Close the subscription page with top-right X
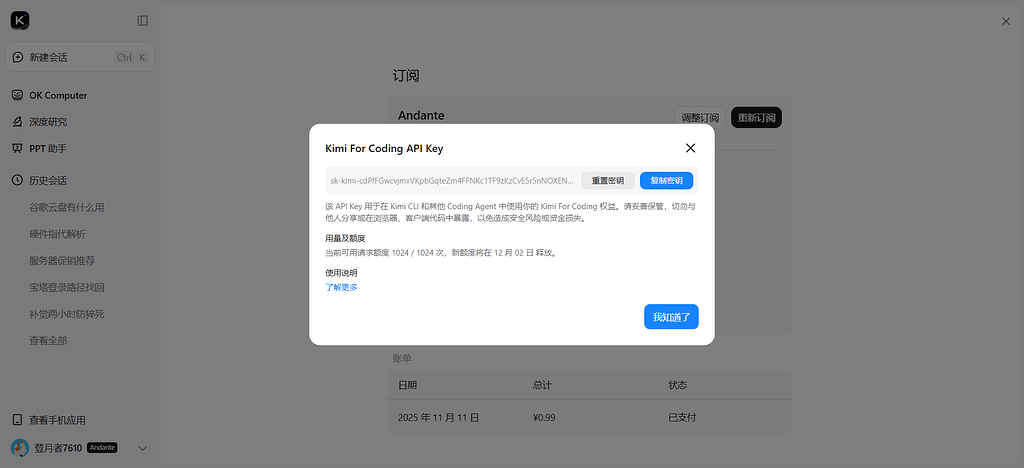Viewport: 1024px width, 468px height. [x=1006, y=22]
